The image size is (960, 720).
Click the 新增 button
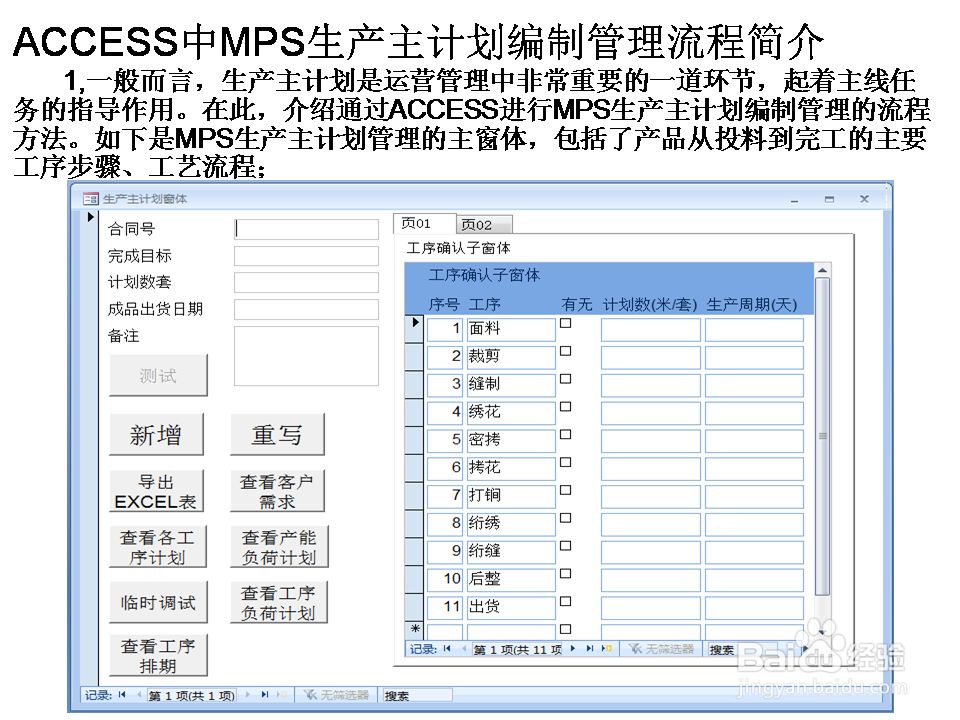tap(156, 434)
